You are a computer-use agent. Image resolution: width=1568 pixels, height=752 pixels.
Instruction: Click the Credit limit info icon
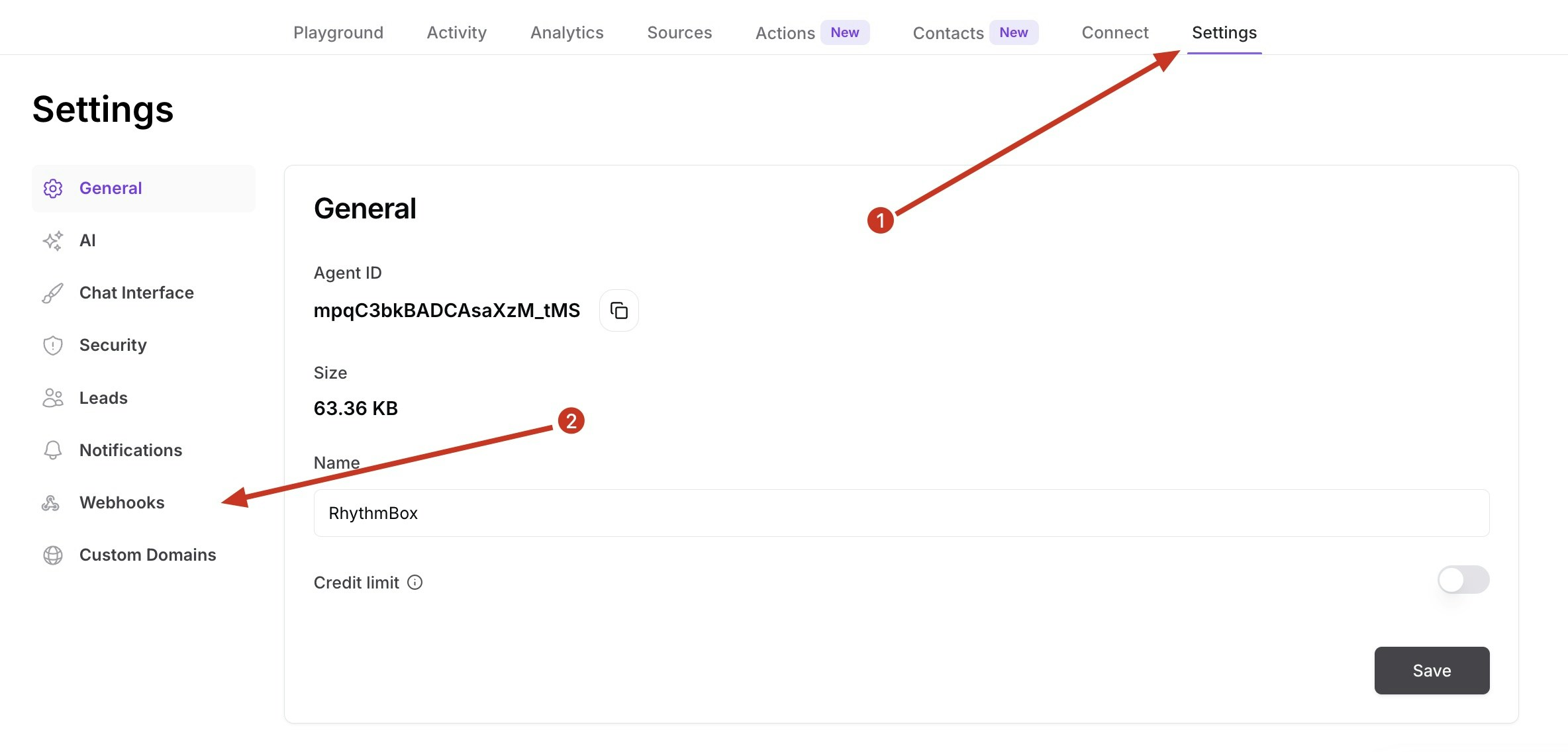(415, 583)
